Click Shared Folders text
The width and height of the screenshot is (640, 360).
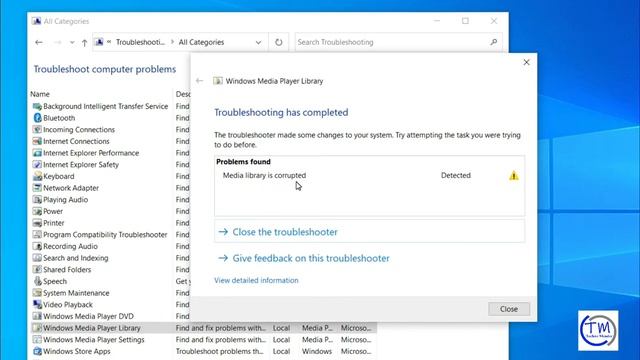point(67,270)
